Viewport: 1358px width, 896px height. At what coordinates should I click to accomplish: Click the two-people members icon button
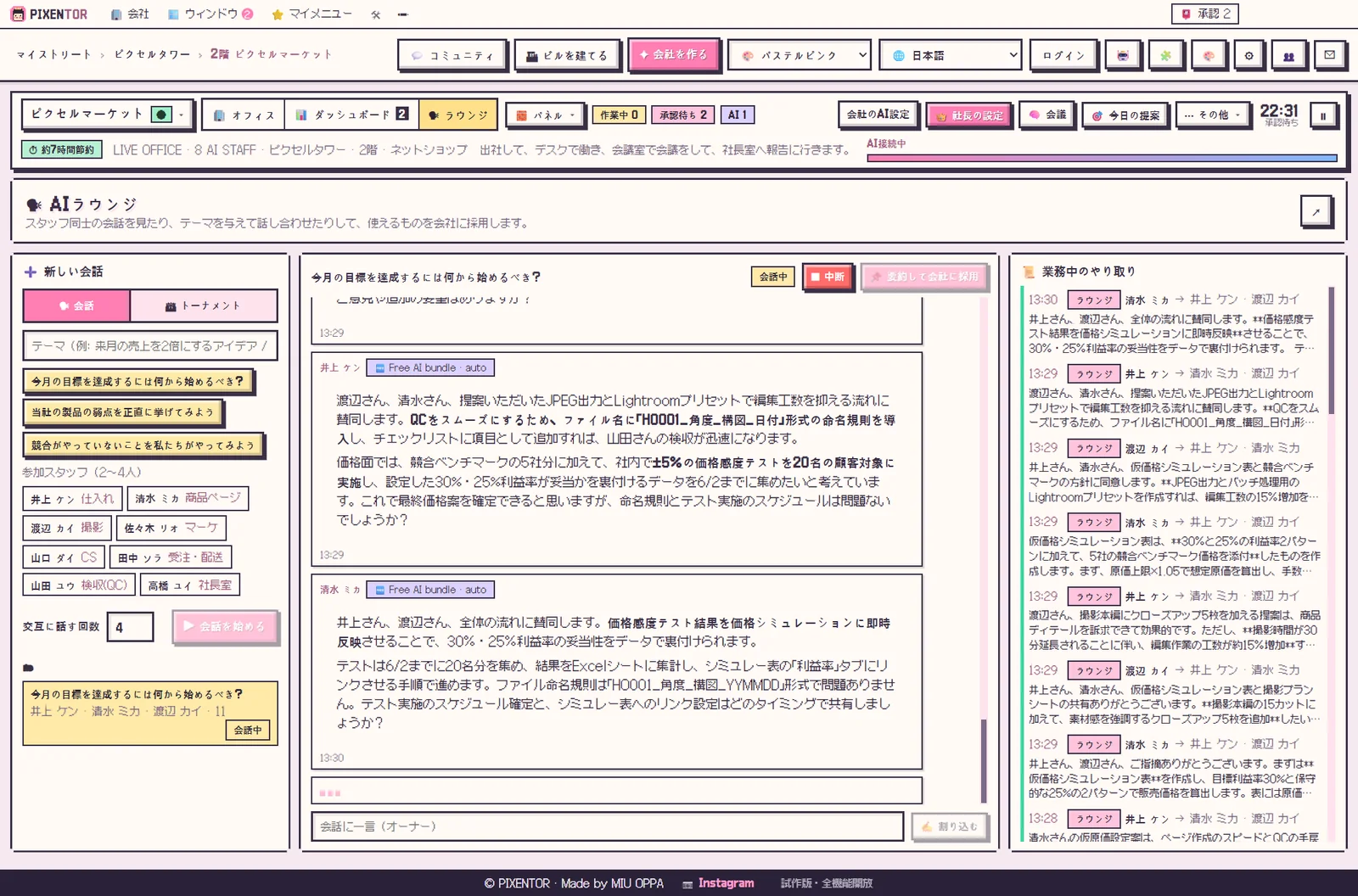coord(1288,55)
